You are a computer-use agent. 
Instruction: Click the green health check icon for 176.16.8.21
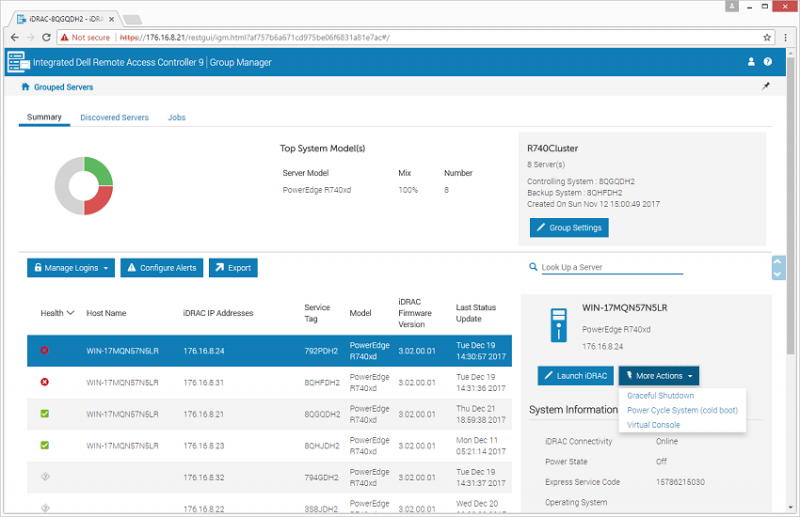44,413
